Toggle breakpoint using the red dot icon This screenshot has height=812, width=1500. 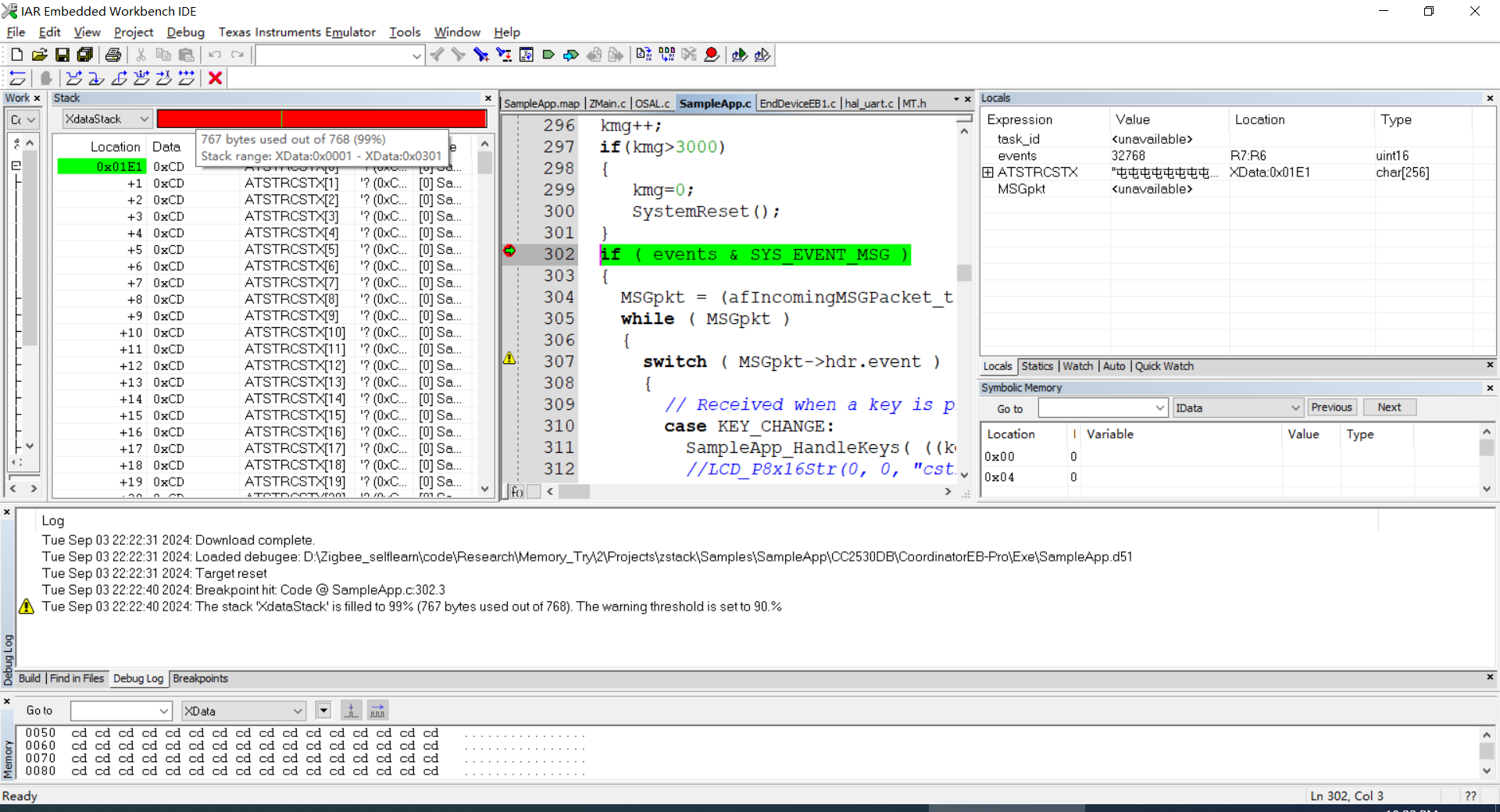coord(712,55)
